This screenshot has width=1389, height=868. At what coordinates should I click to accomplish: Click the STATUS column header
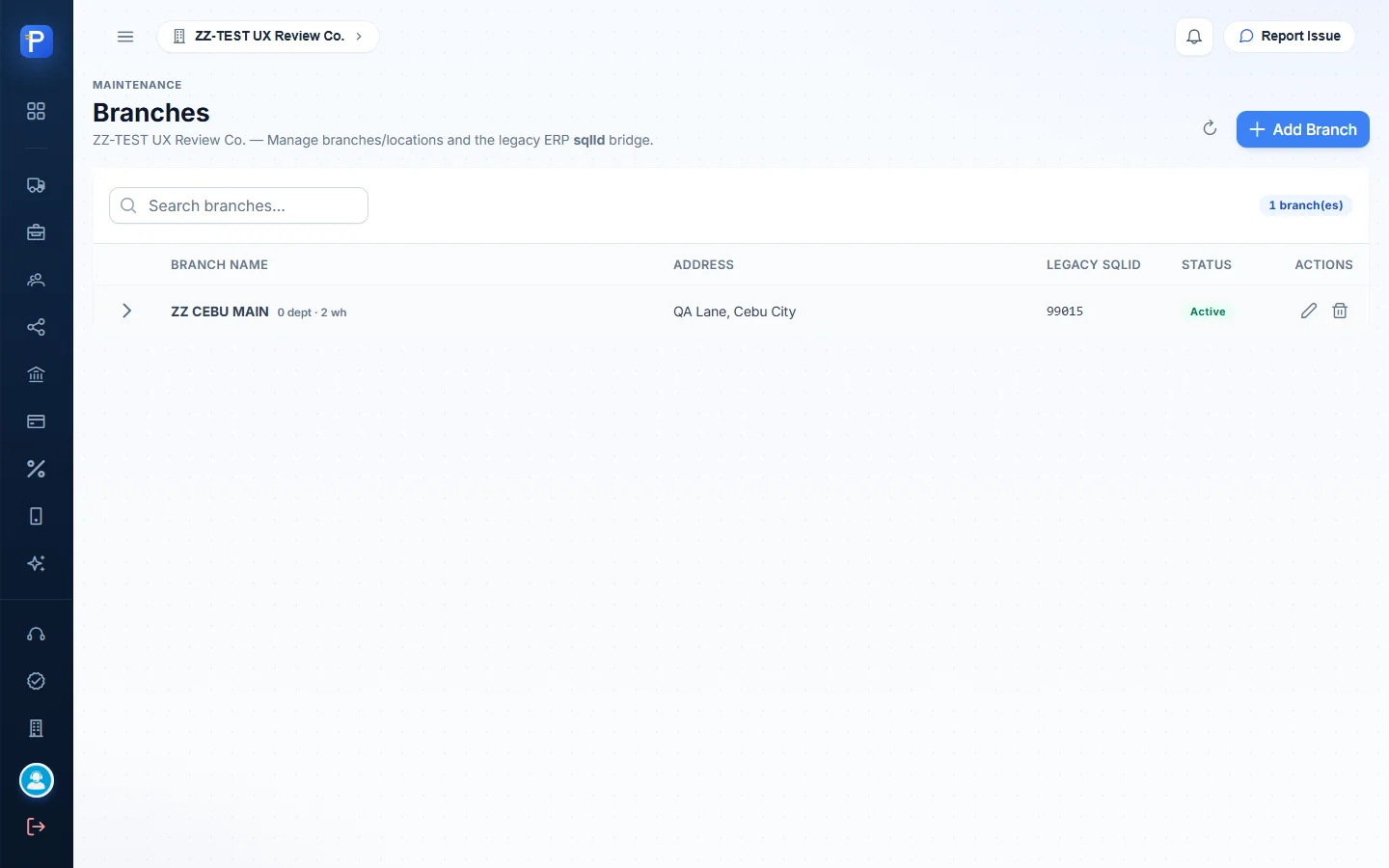coord(1207,264)
